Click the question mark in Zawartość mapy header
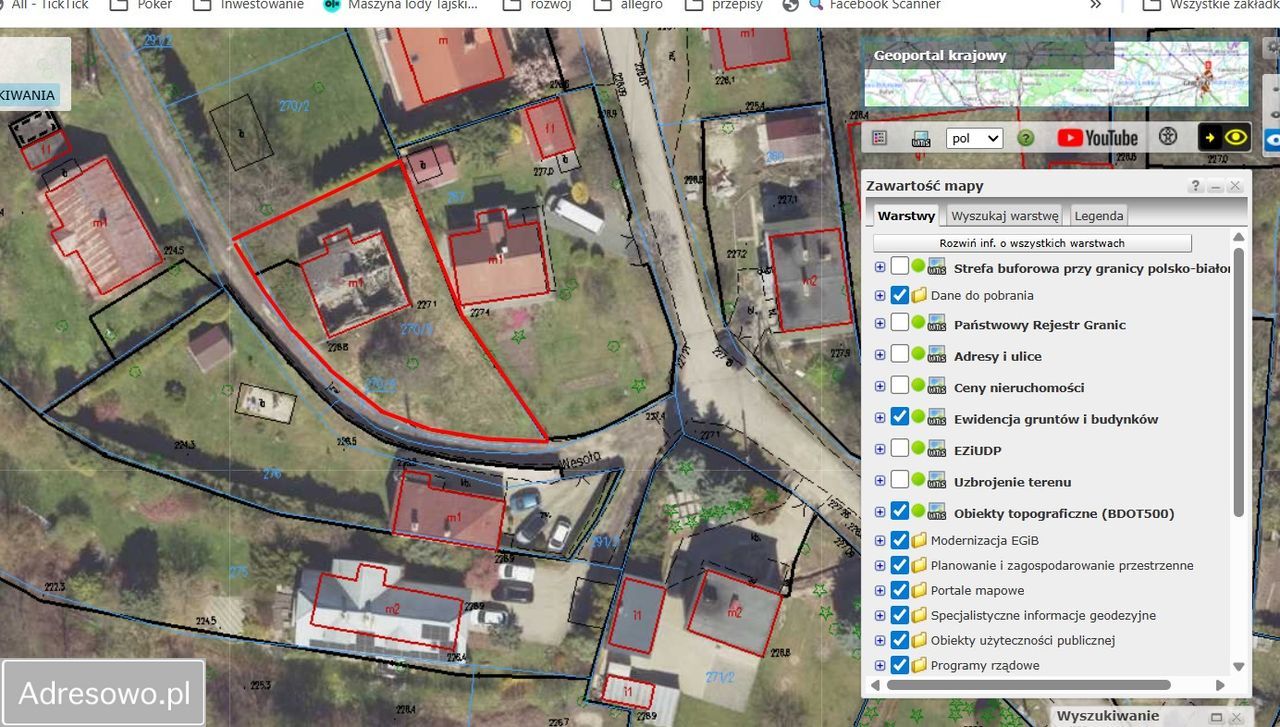Image resolution: width=1280 pixels, height=727 pixels. [x=1195, y=186]
